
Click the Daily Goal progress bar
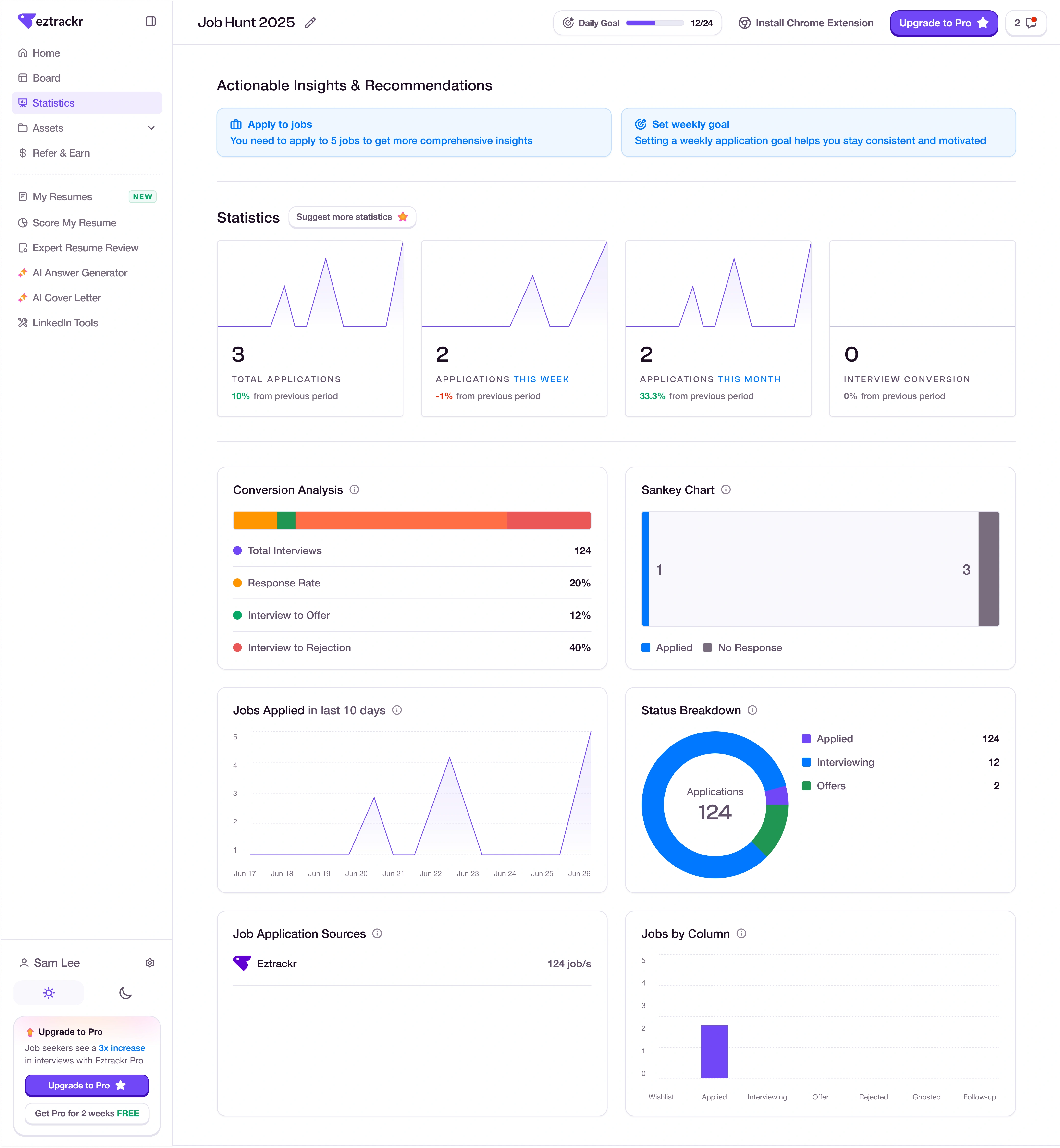pyautogui.click(x=654, y=23)
